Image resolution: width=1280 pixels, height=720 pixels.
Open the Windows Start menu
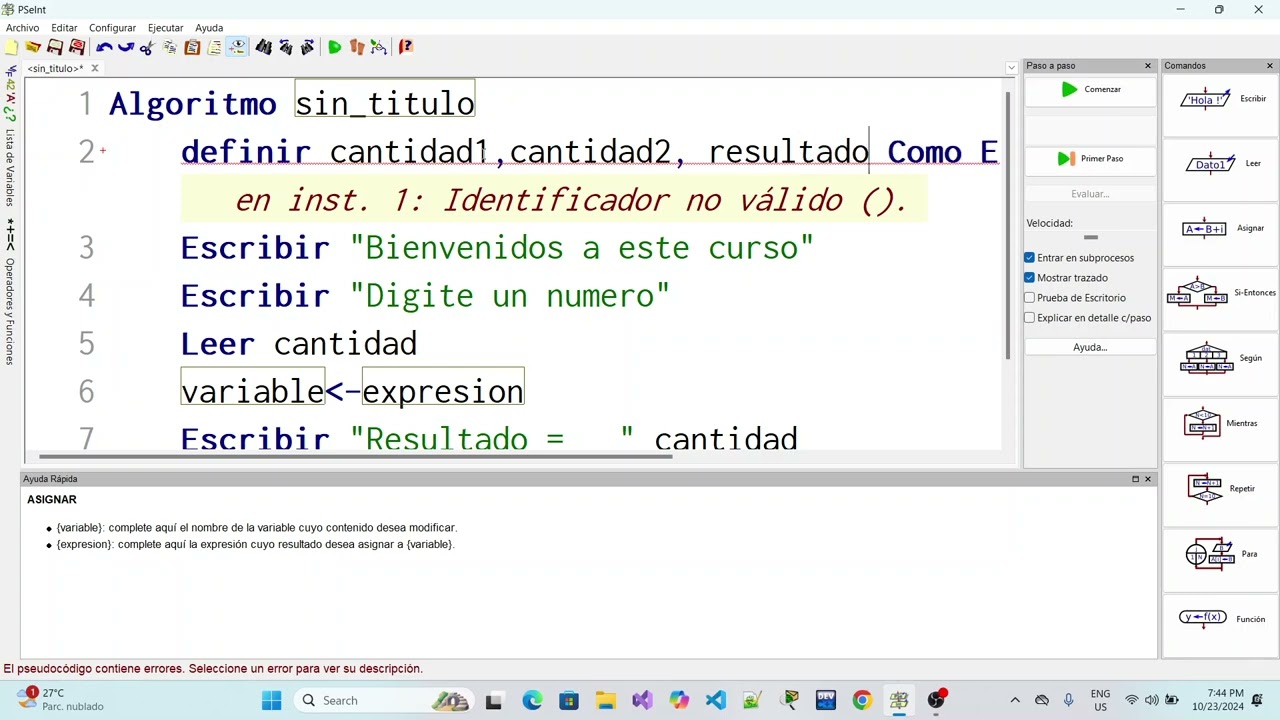[272, 701]
